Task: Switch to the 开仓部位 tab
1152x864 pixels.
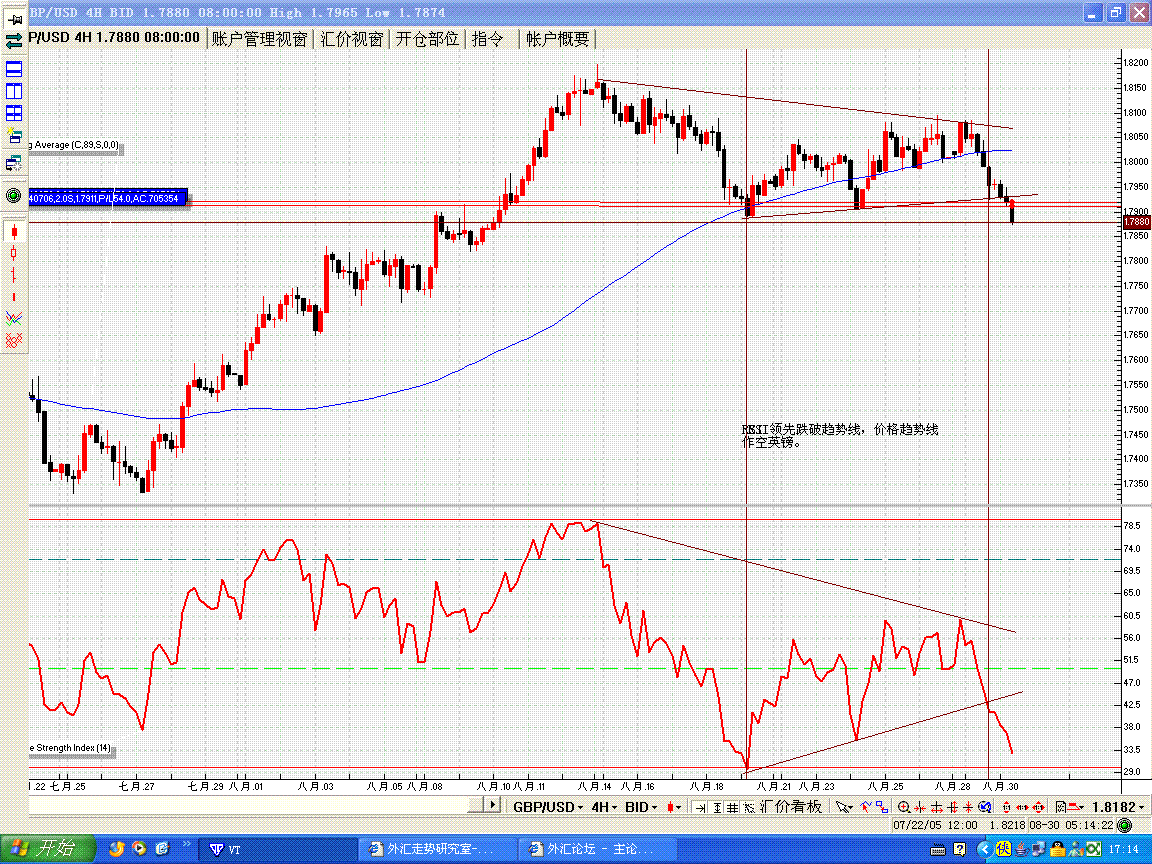Action: click(427, 39)
